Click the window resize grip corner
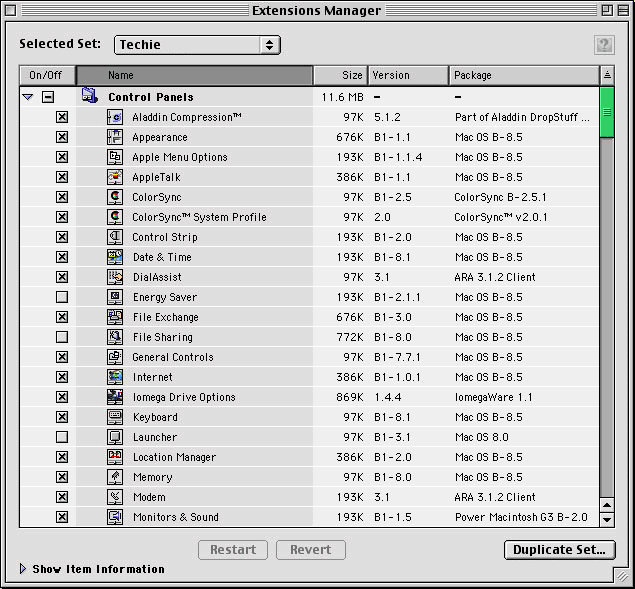 coord(622,575)
